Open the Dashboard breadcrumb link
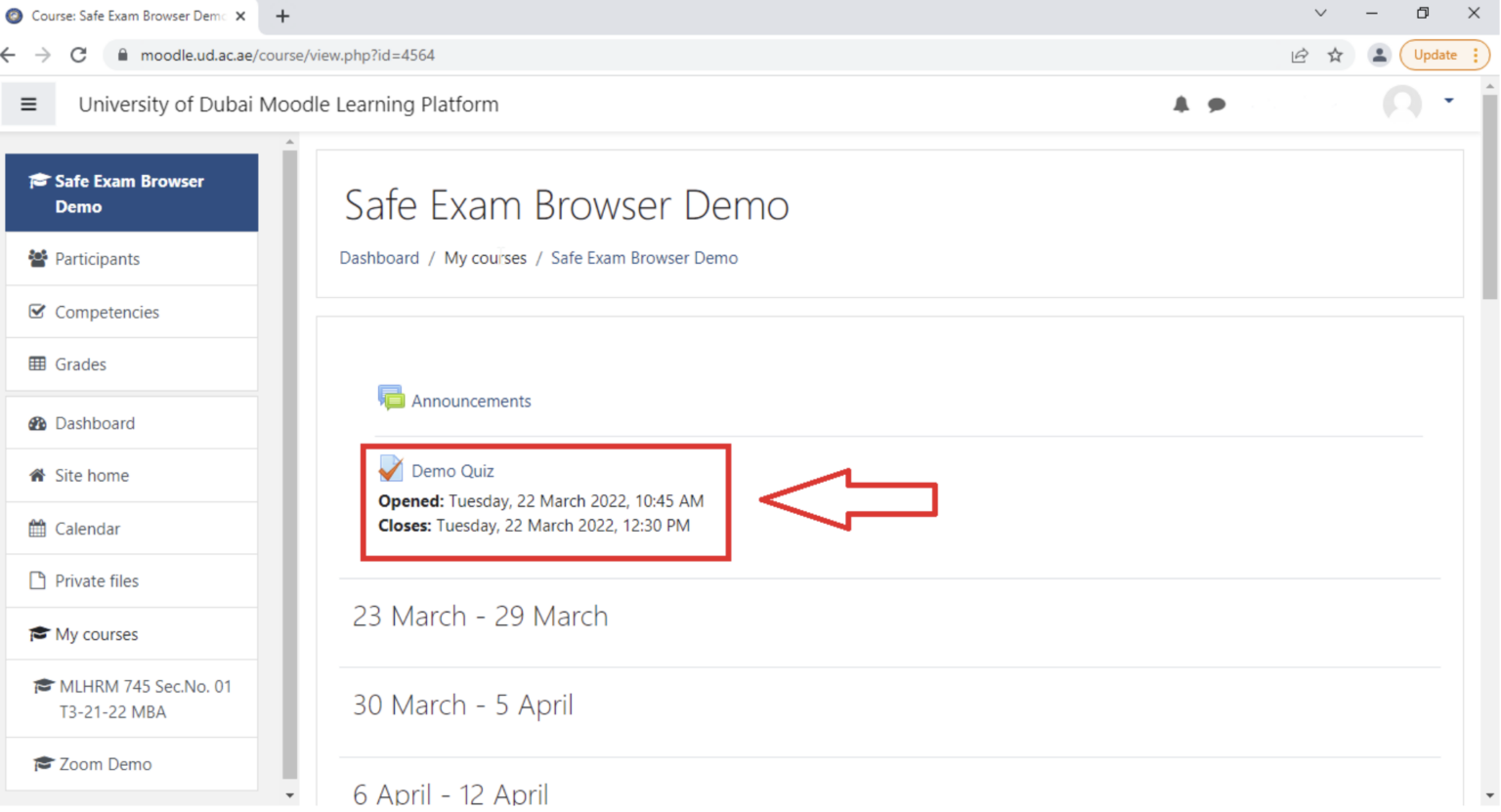This screenshot has height=812, width=1501. (379, 257)
